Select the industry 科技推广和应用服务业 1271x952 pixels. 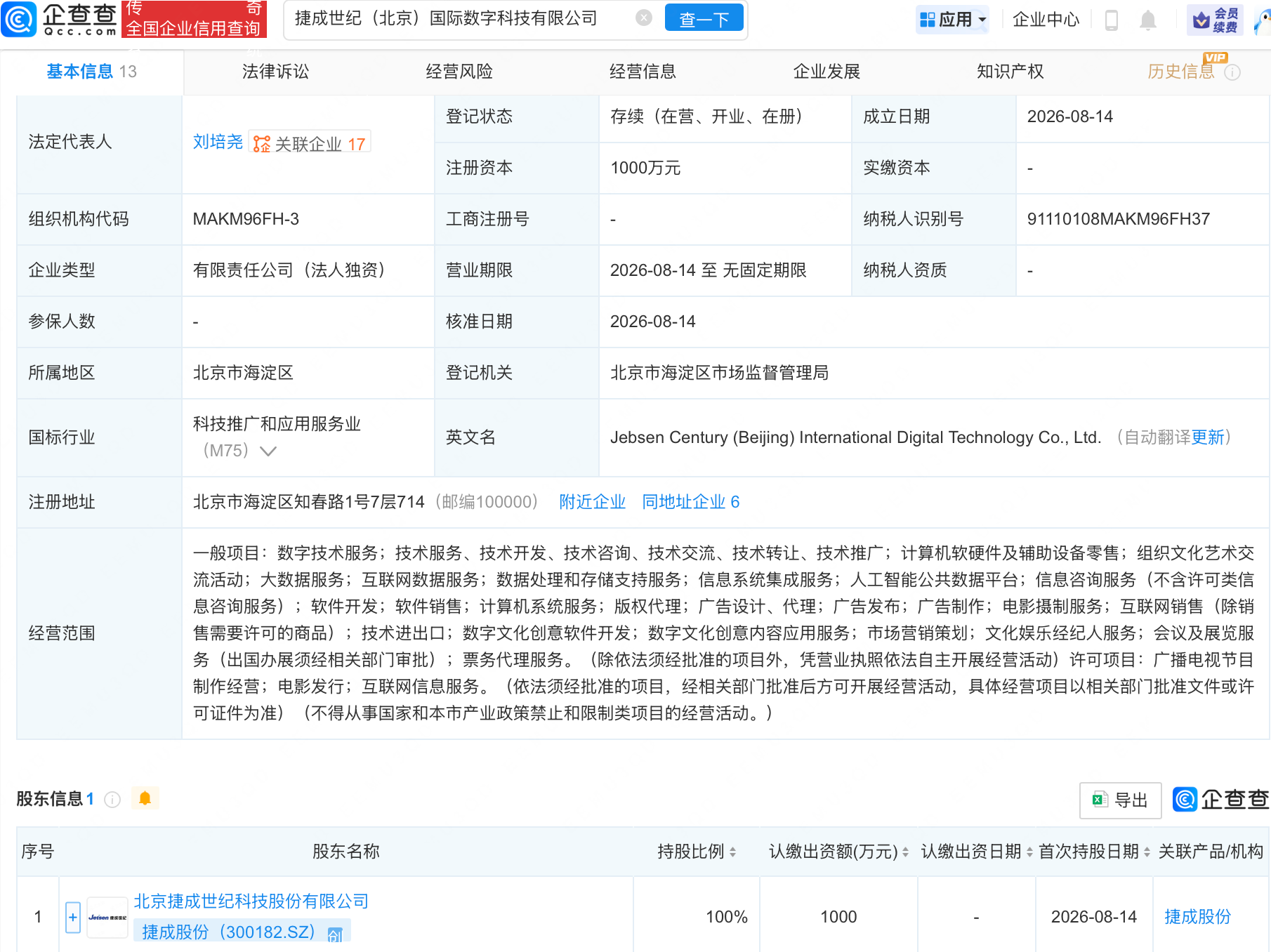coord(277,424)
